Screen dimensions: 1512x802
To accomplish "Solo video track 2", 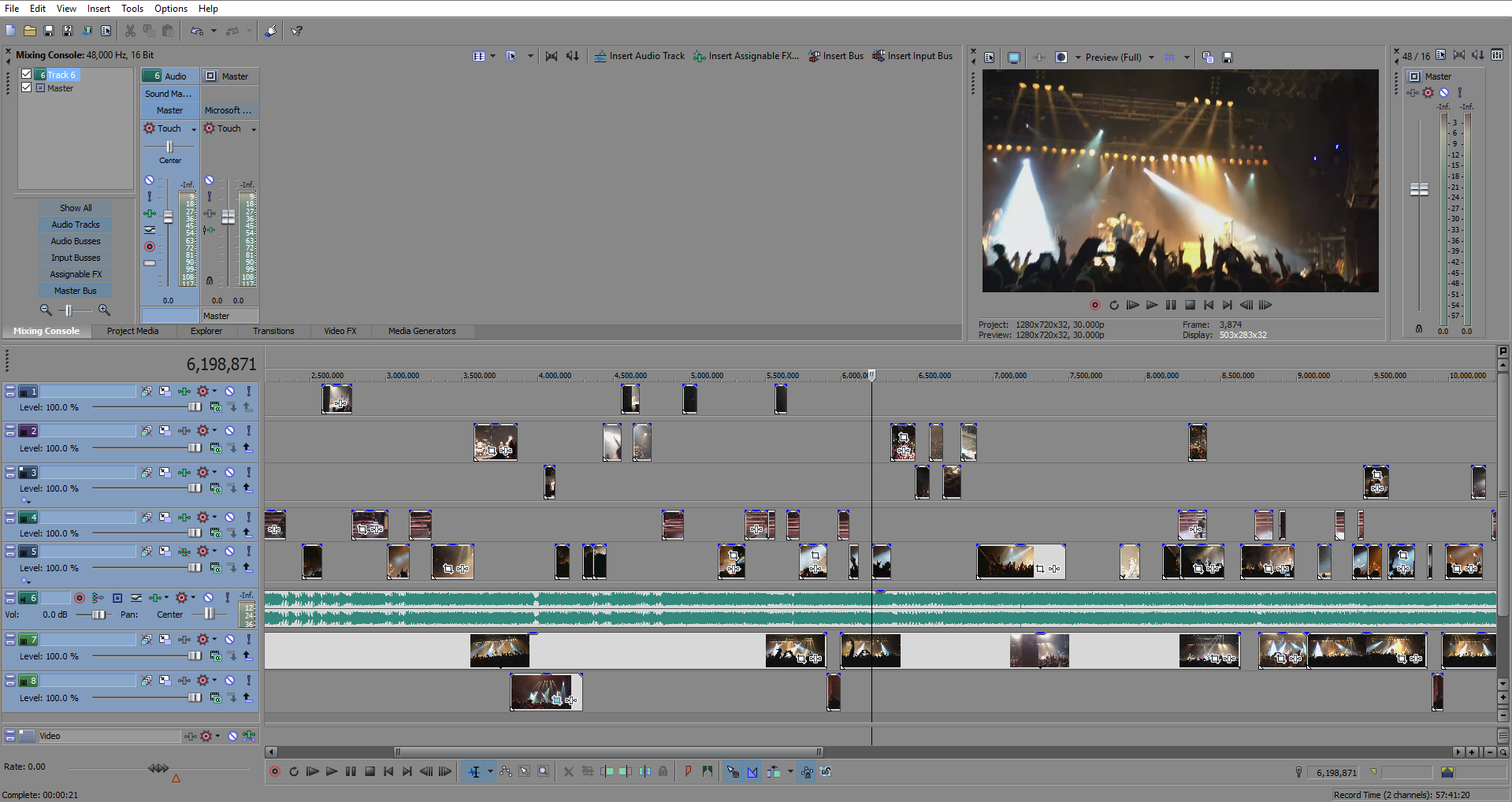I will click(x=249, y=431).
